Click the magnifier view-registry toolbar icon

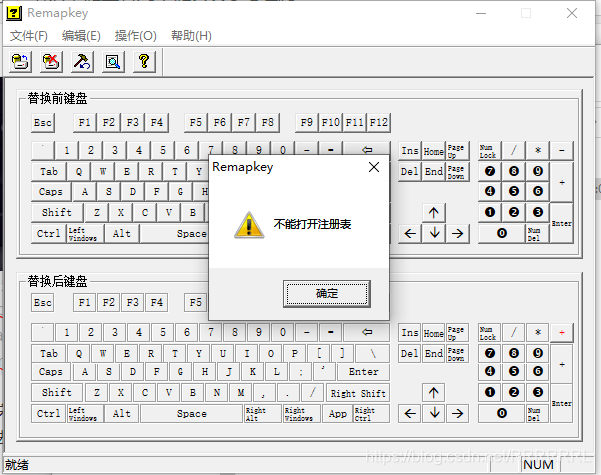[113, 61]
